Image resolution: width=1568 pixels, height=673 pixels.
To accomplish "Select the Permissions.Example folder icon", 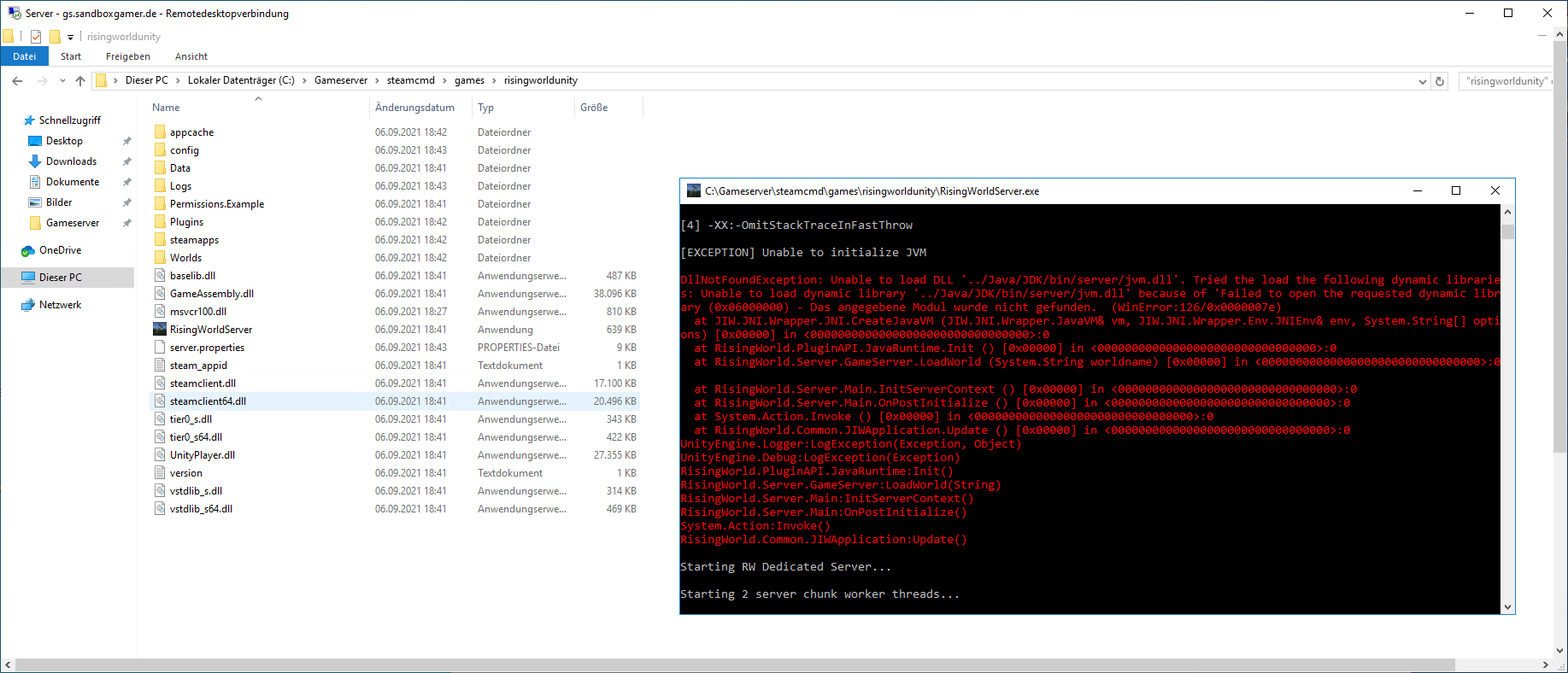I will pos(160,204).
